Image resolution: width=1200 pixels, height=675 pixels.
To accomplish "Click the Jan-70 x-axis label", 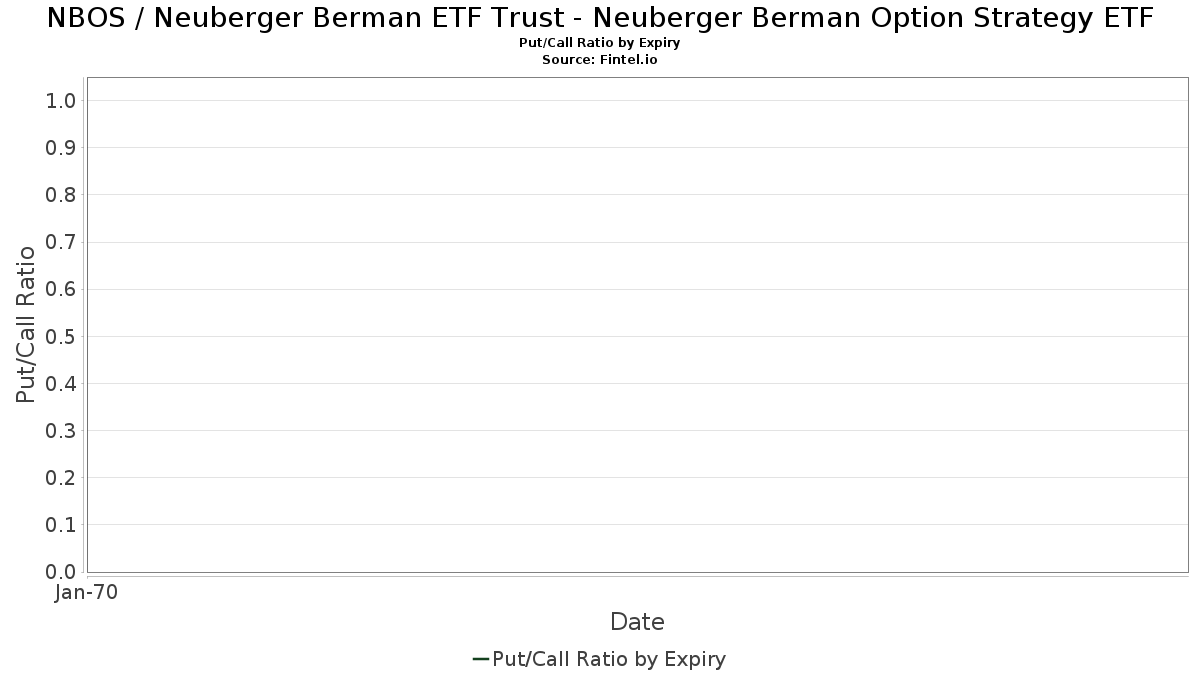I will coord(86,593).
